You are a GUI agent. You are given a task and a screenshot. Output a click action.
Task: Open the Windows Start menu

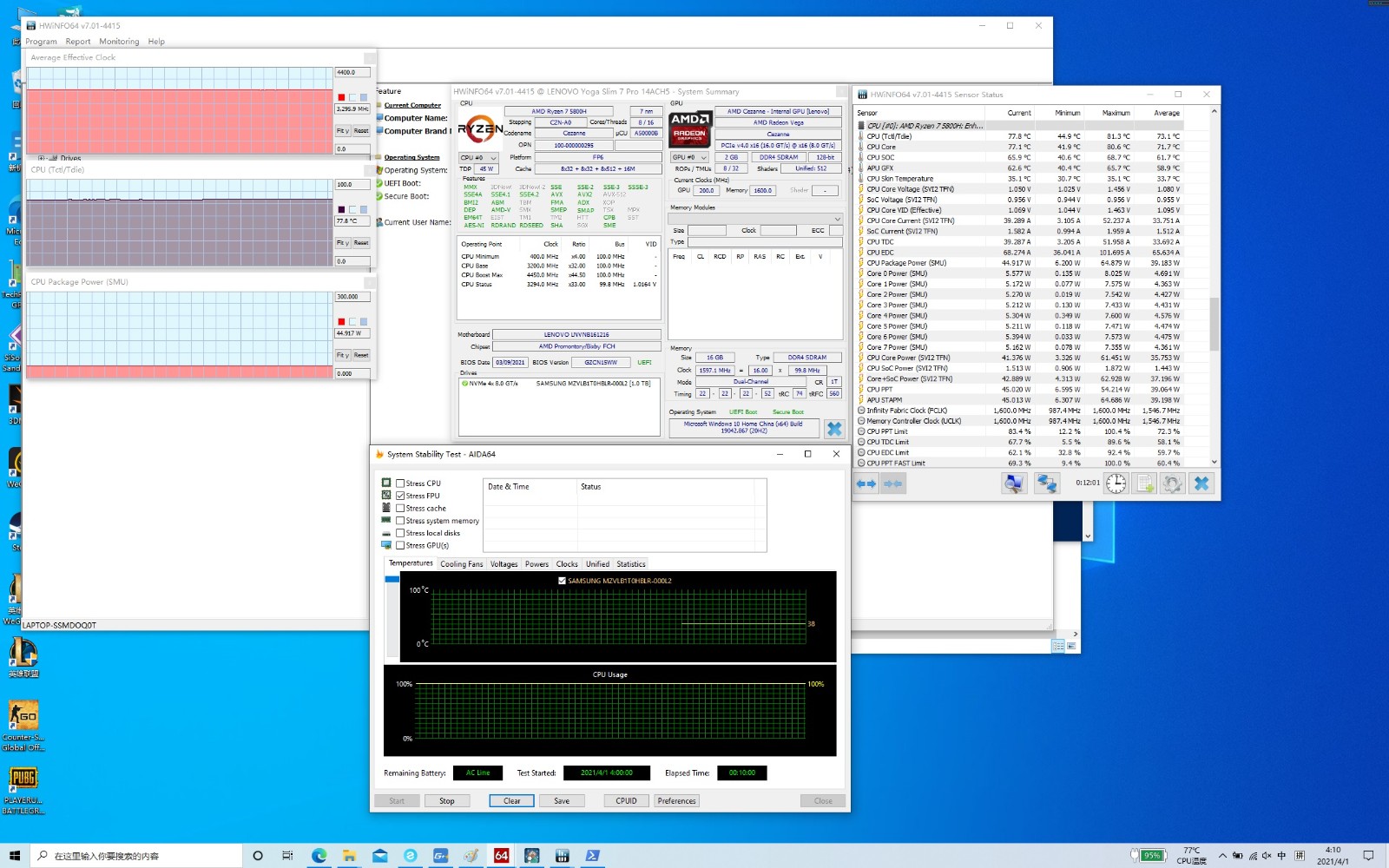click(x=14, y=856)
